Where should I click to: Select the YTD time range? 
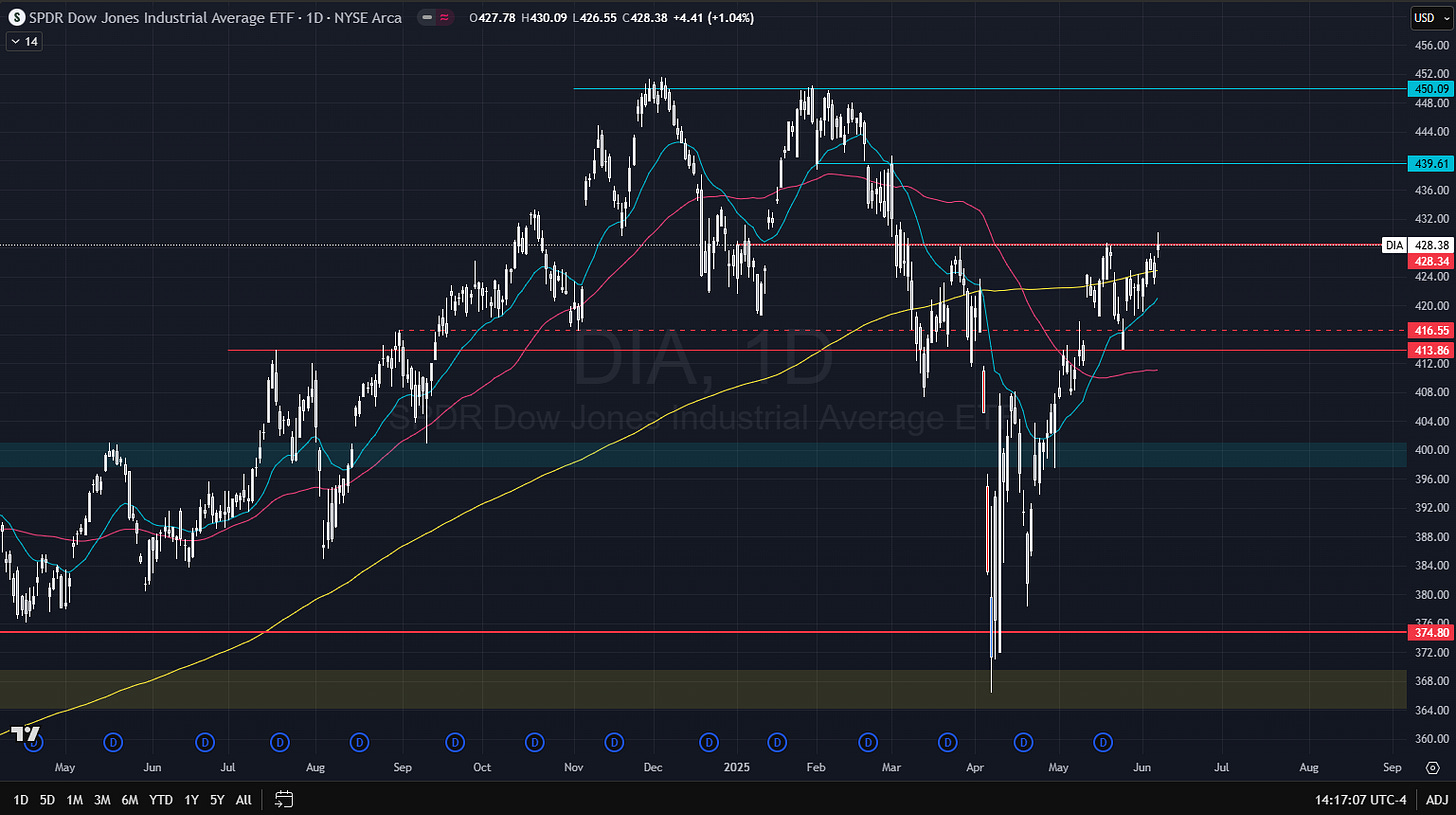pos(160,800)
